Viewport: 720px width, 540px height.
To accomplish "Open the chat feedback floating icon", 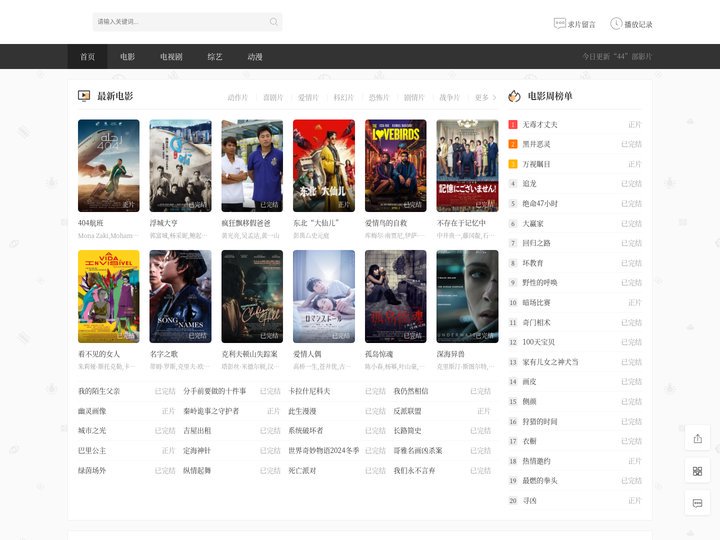I will (698, 503).
